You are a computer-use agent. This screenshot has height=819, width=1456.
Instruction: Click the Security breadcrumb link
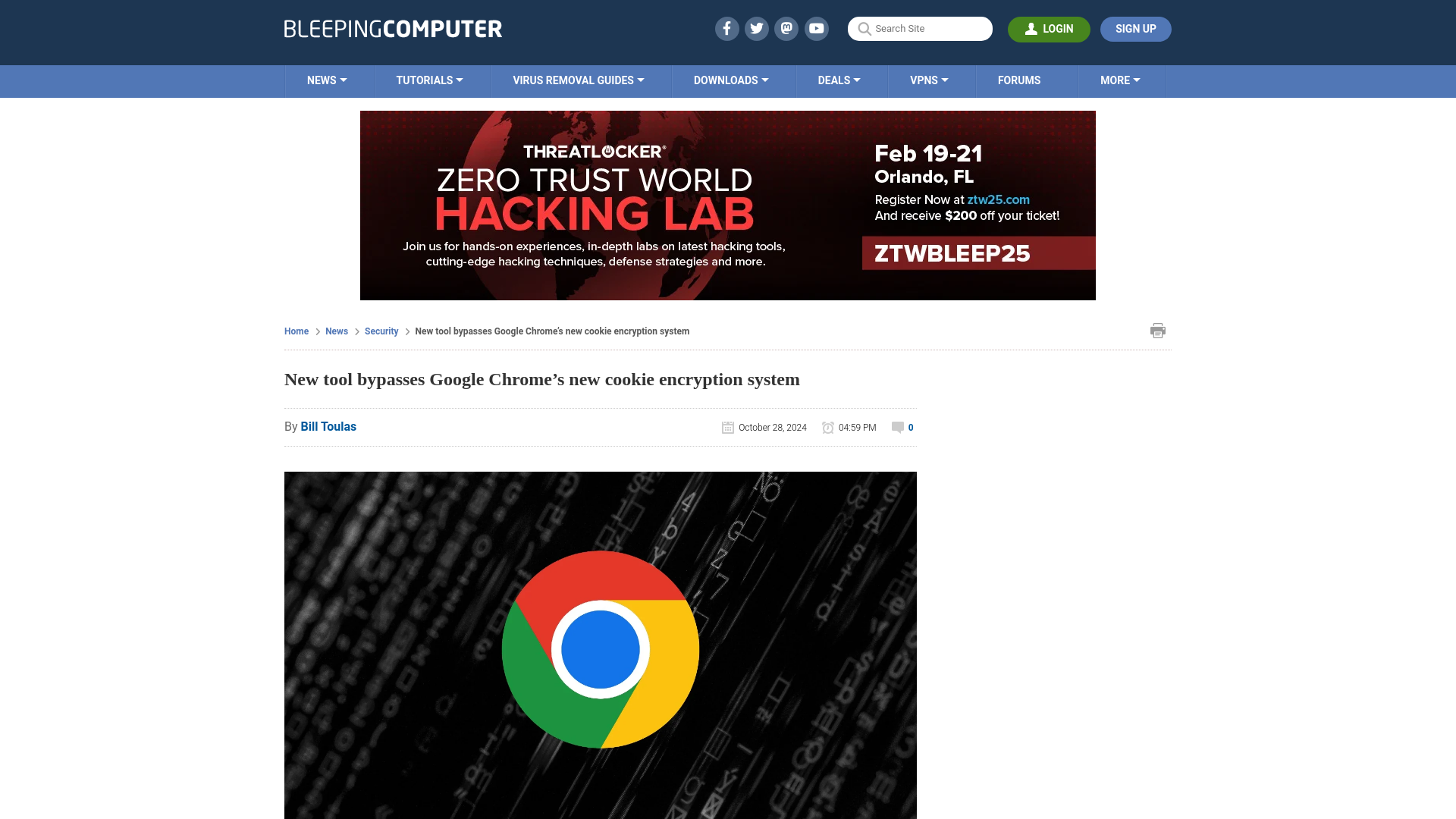tap(381, 331)
